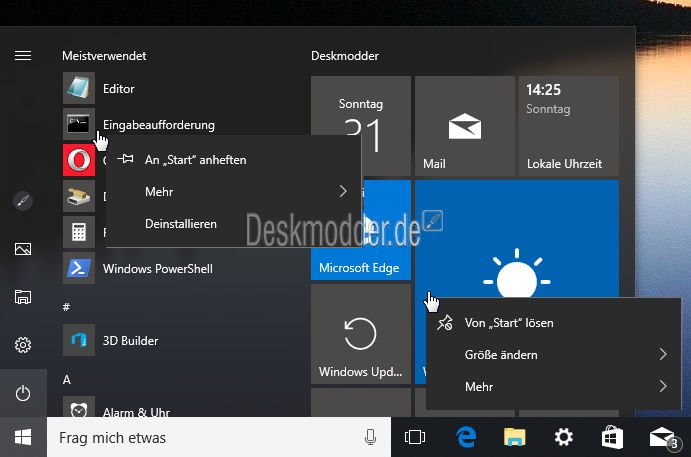Open File Explorer on the taskbar
Image resolution: width=691 pixels, height=457 pixels.
515,437
